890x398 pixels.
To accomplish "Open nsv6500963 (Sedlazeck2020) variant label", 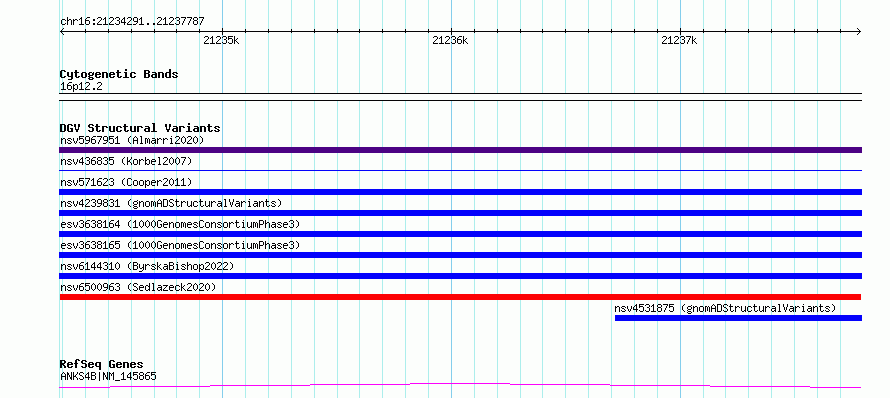I will (138, 287).
